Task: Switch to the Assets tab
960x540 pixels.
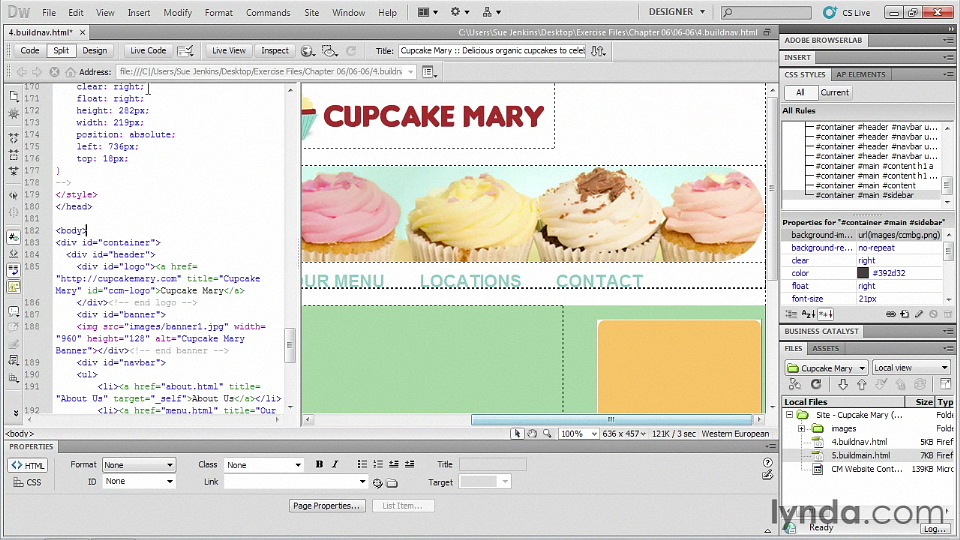Action: point(825,348)
